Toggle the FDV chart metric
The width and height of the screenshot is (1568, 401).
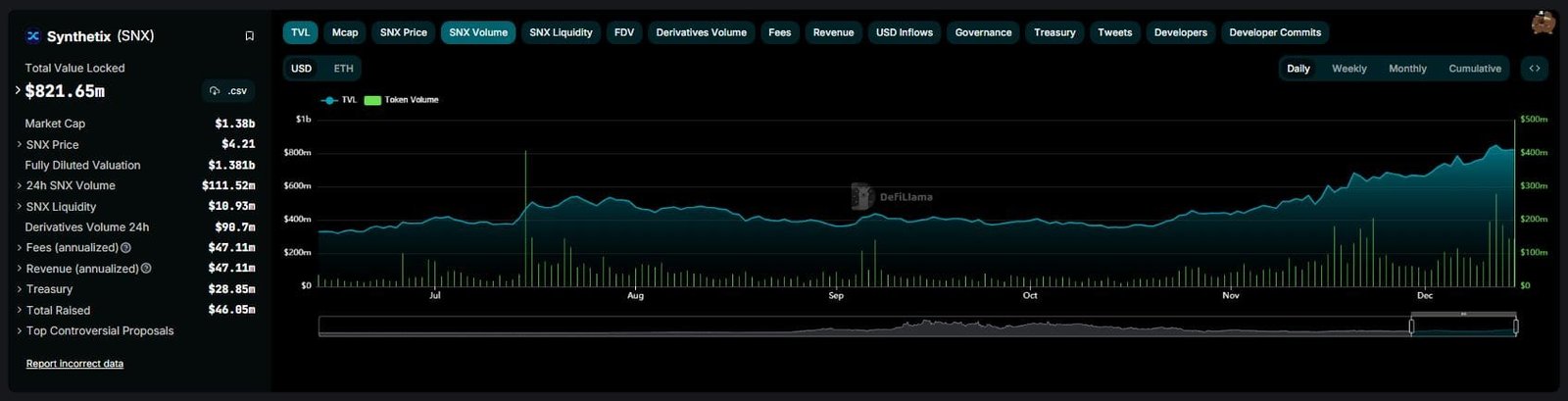pyautogui.click(x=624, y=32)
